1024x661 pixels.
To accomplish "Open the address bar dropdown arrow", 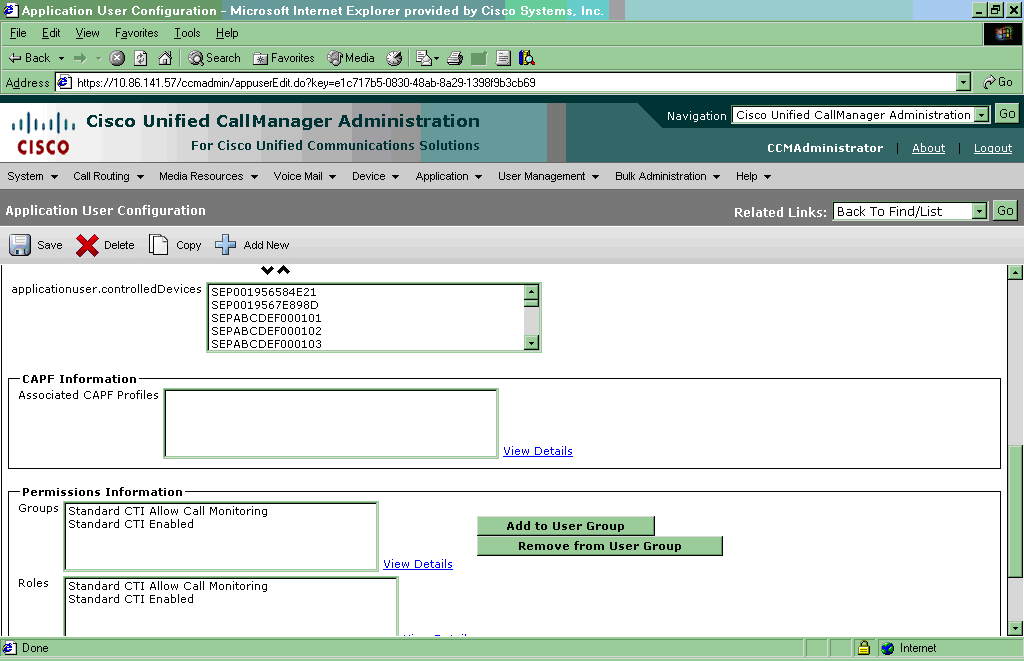I will click(963, 82).
